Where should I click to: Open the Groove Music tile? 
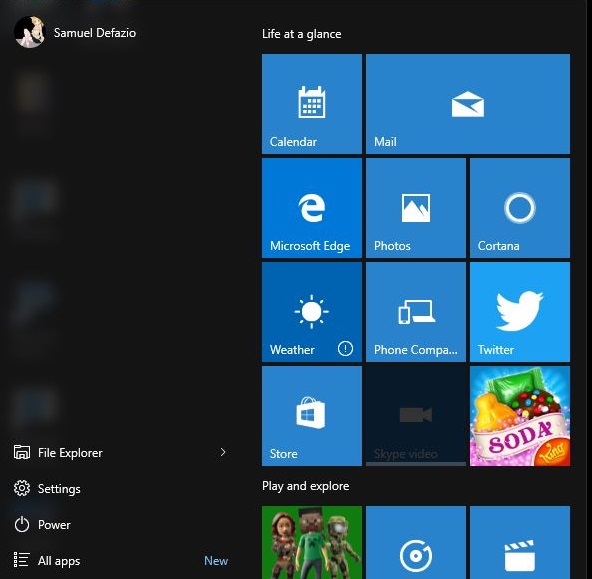coord(416,542)
